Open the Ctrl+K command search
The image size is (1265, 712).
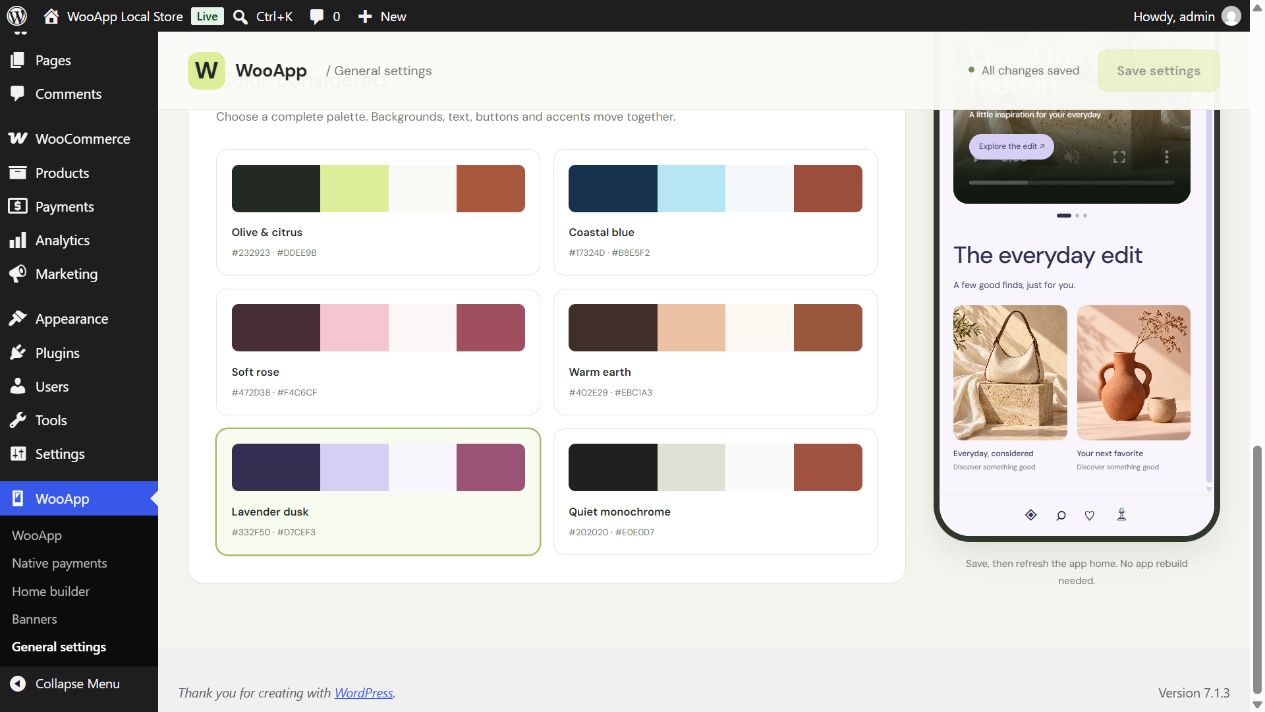click(x=262, y=16)
